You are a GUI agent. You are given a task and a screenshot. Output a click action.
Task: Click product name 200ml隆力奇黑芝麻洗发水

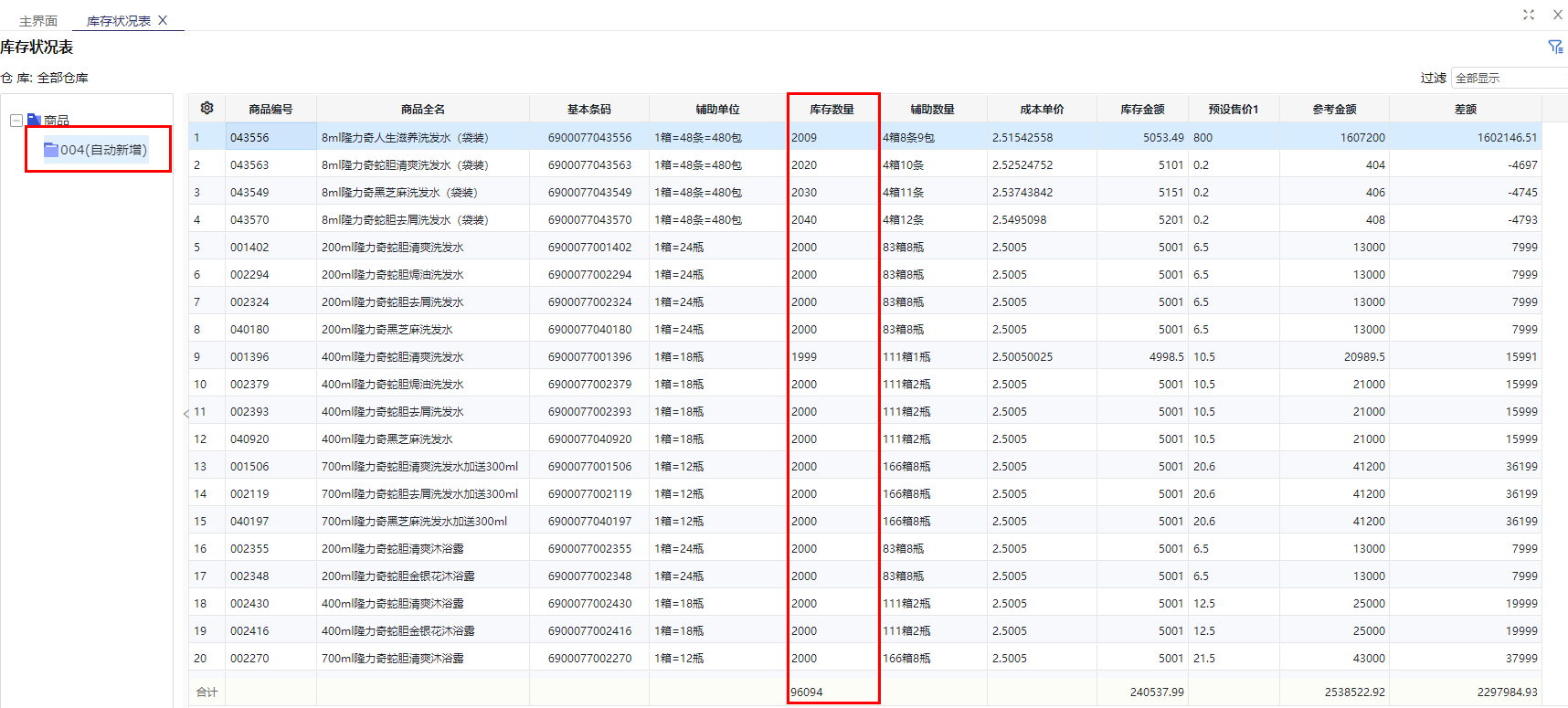[387, 329]
